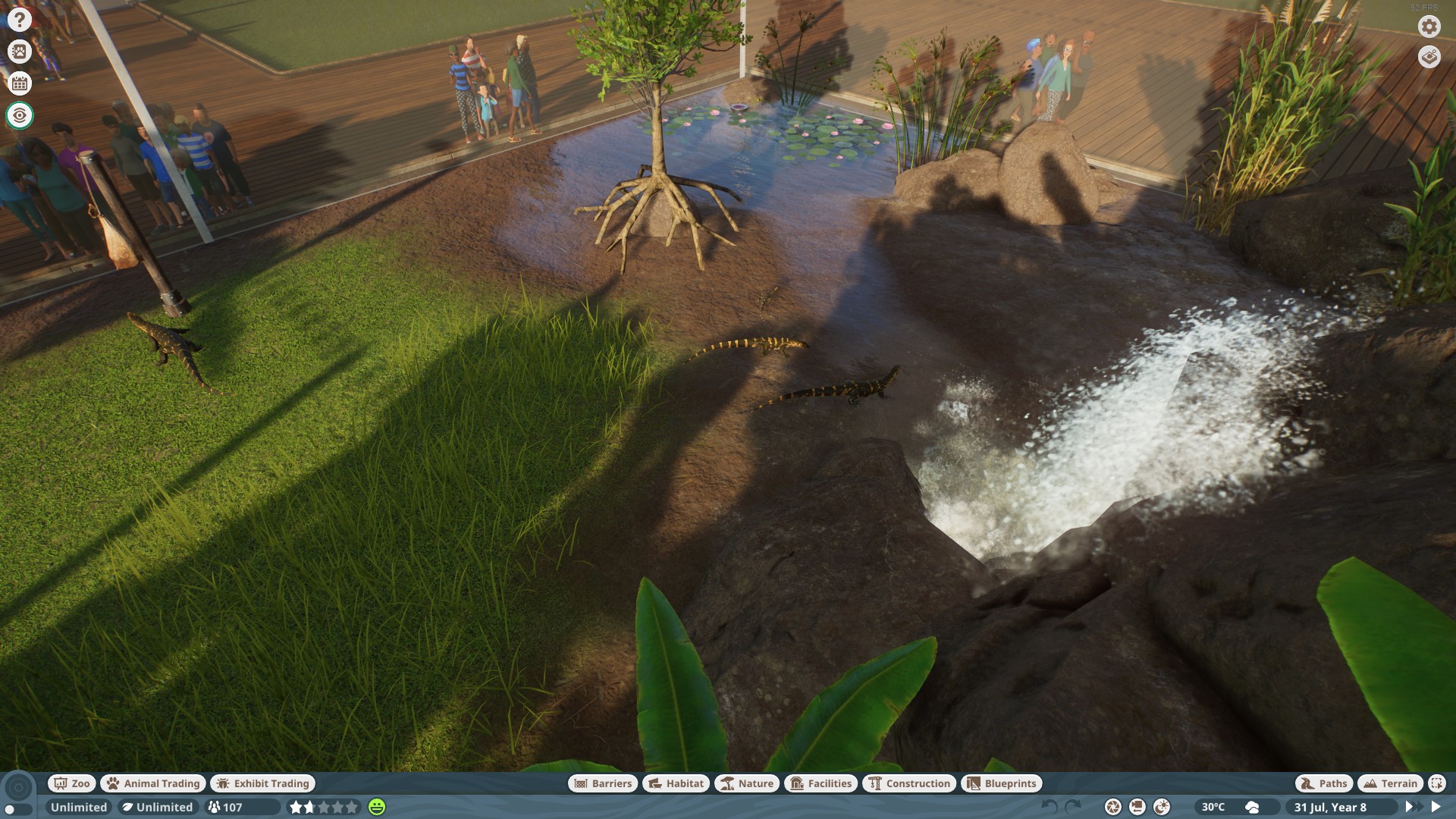Select the Paths tool
This screenshot has width=1456, height=819.
pyautogui.click(x=1323, y=783)
